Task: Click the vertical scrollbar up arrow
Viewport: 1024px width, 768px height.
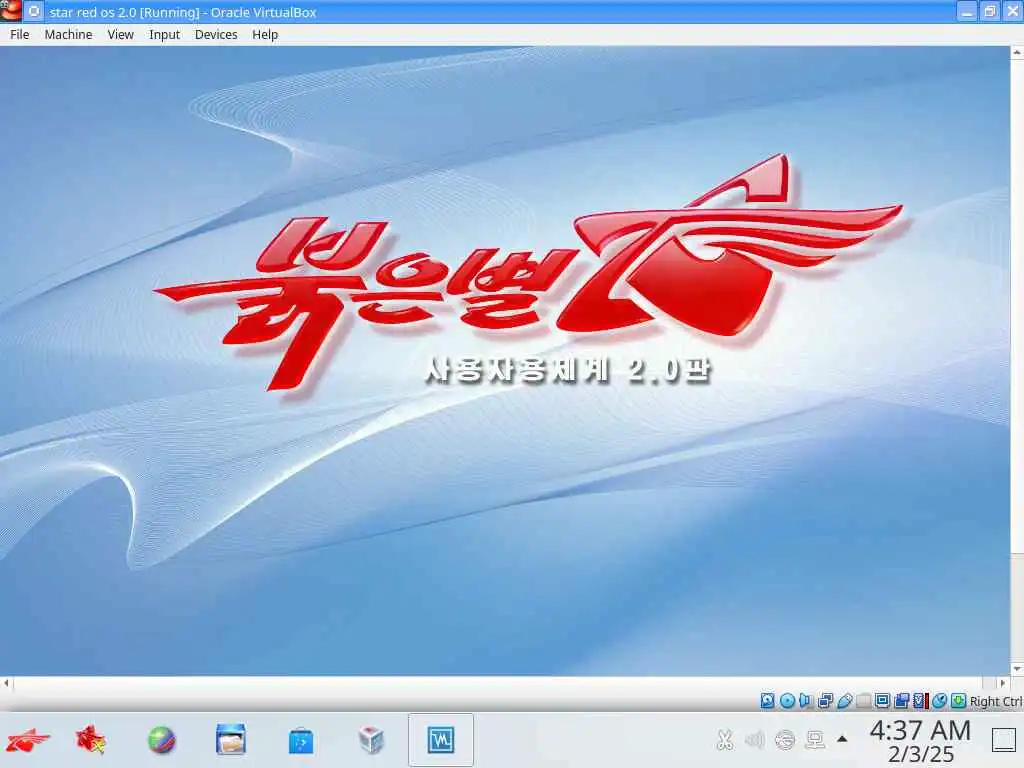Action: click(1017, 51)
